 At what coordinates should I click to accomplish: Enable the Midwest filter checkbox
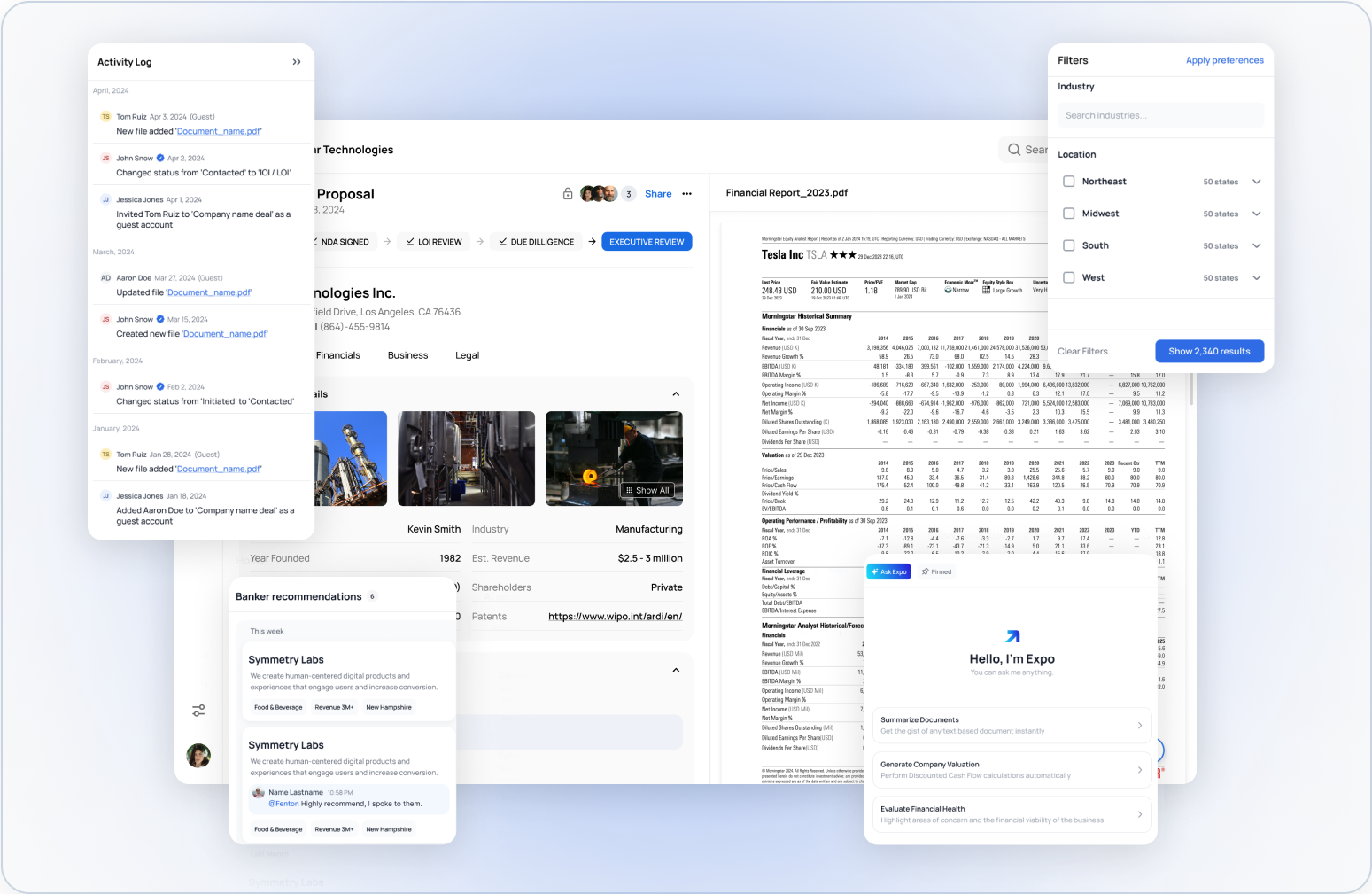point(1069,214)
